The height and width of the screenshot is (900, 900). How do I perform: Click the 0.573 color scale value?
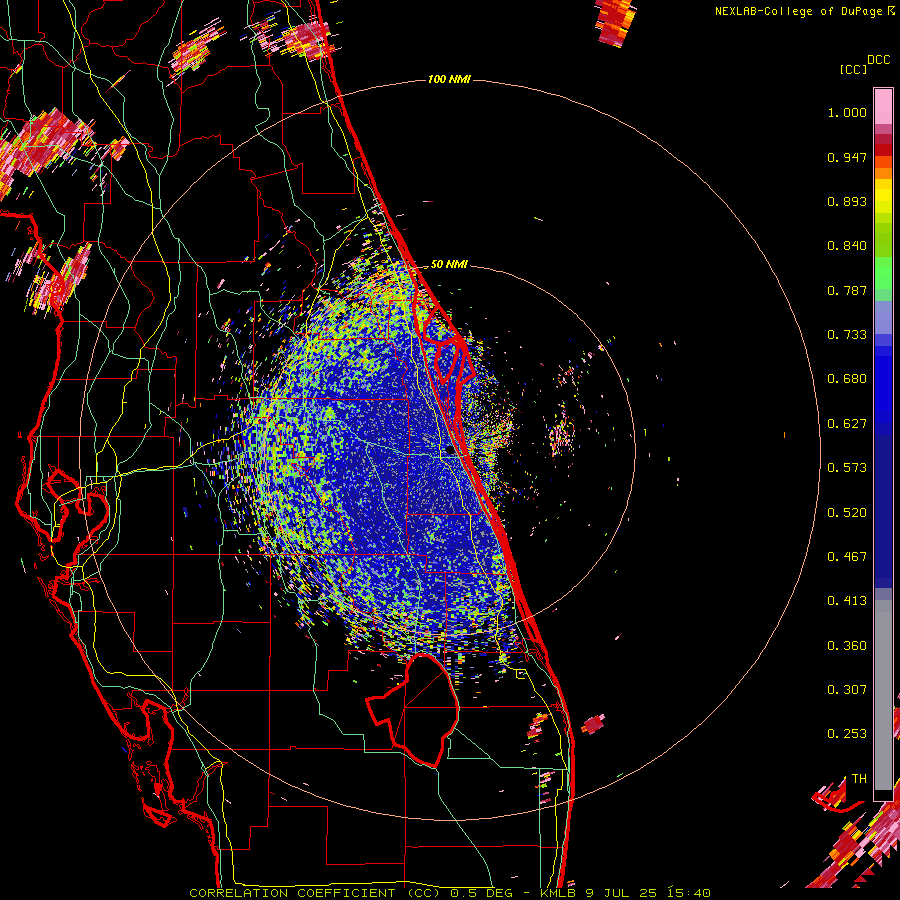[847, 468]
